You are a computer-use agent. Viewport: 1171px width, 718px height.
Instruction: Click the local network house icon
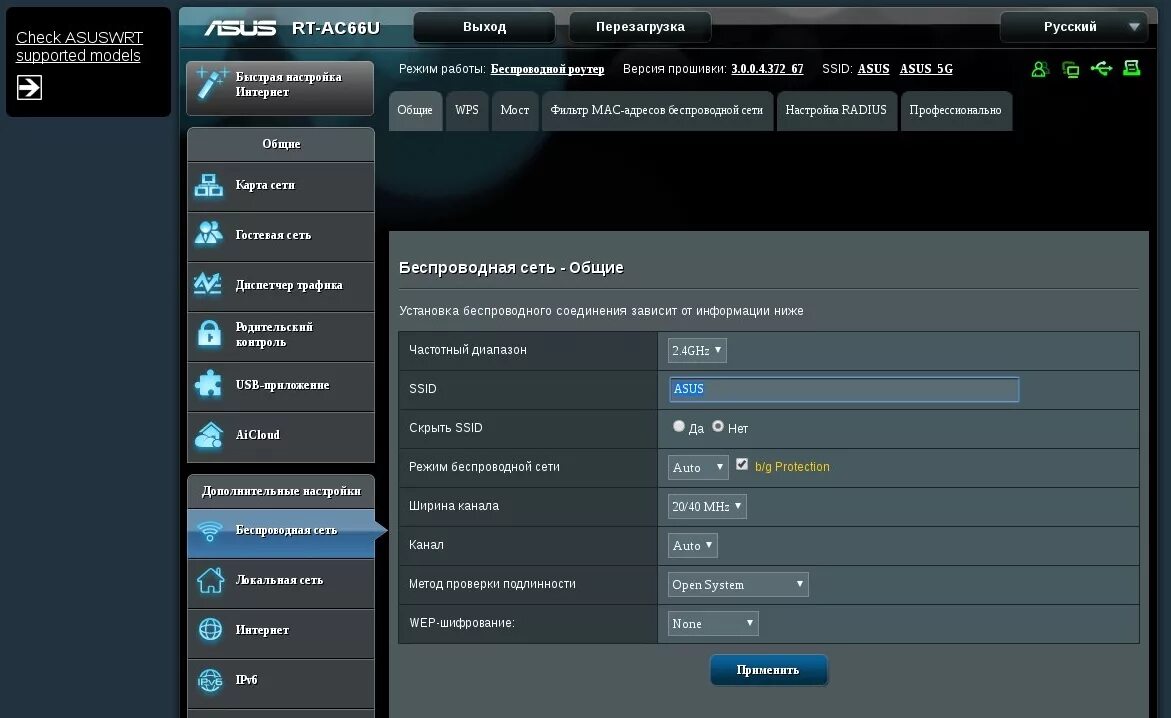pos(210,580)
